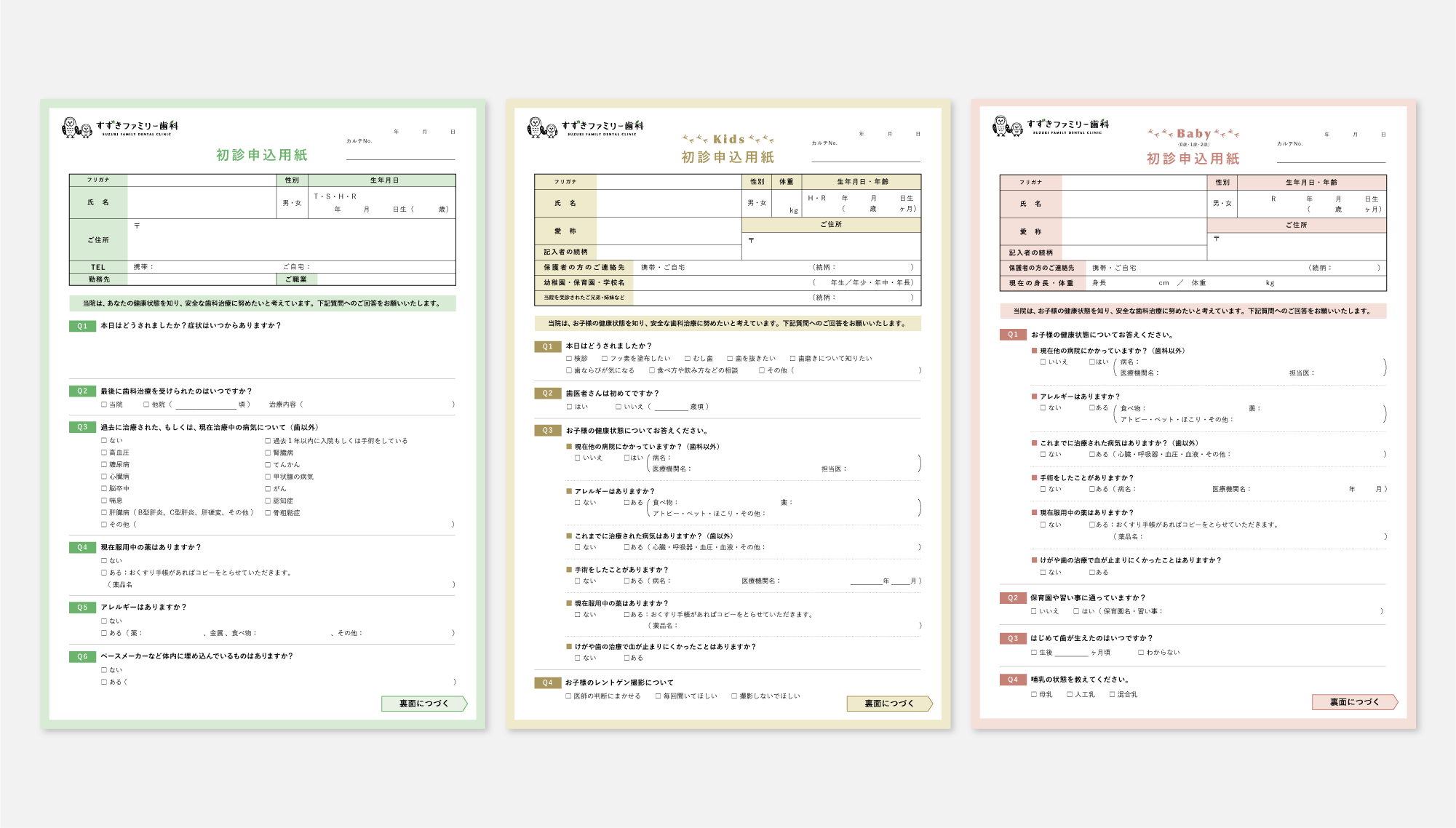Tick 検診 under Q1 on the Kids form

point(569,359)
